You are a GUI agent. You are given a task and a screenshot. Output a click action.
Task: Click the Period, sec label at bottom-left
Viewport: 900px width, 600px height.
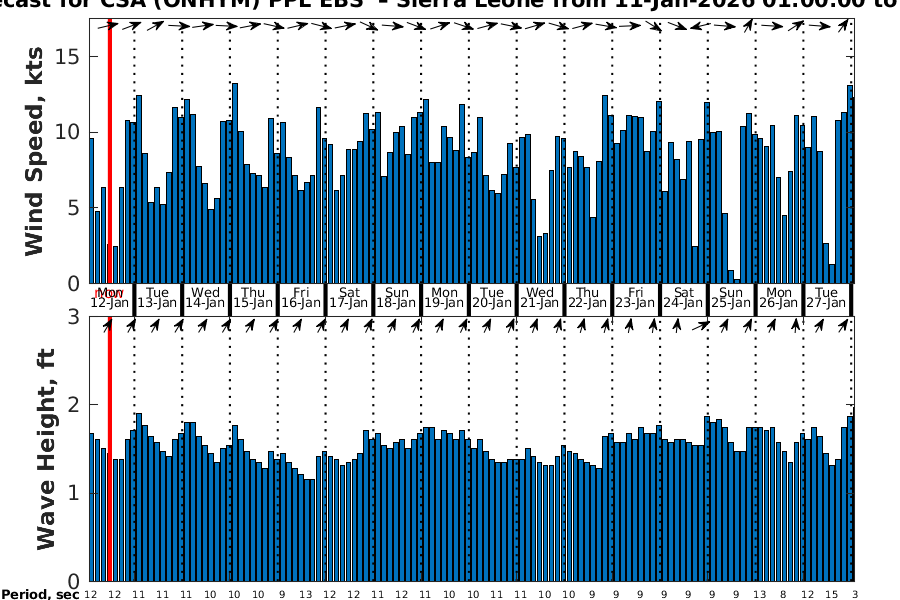point(39,594)
